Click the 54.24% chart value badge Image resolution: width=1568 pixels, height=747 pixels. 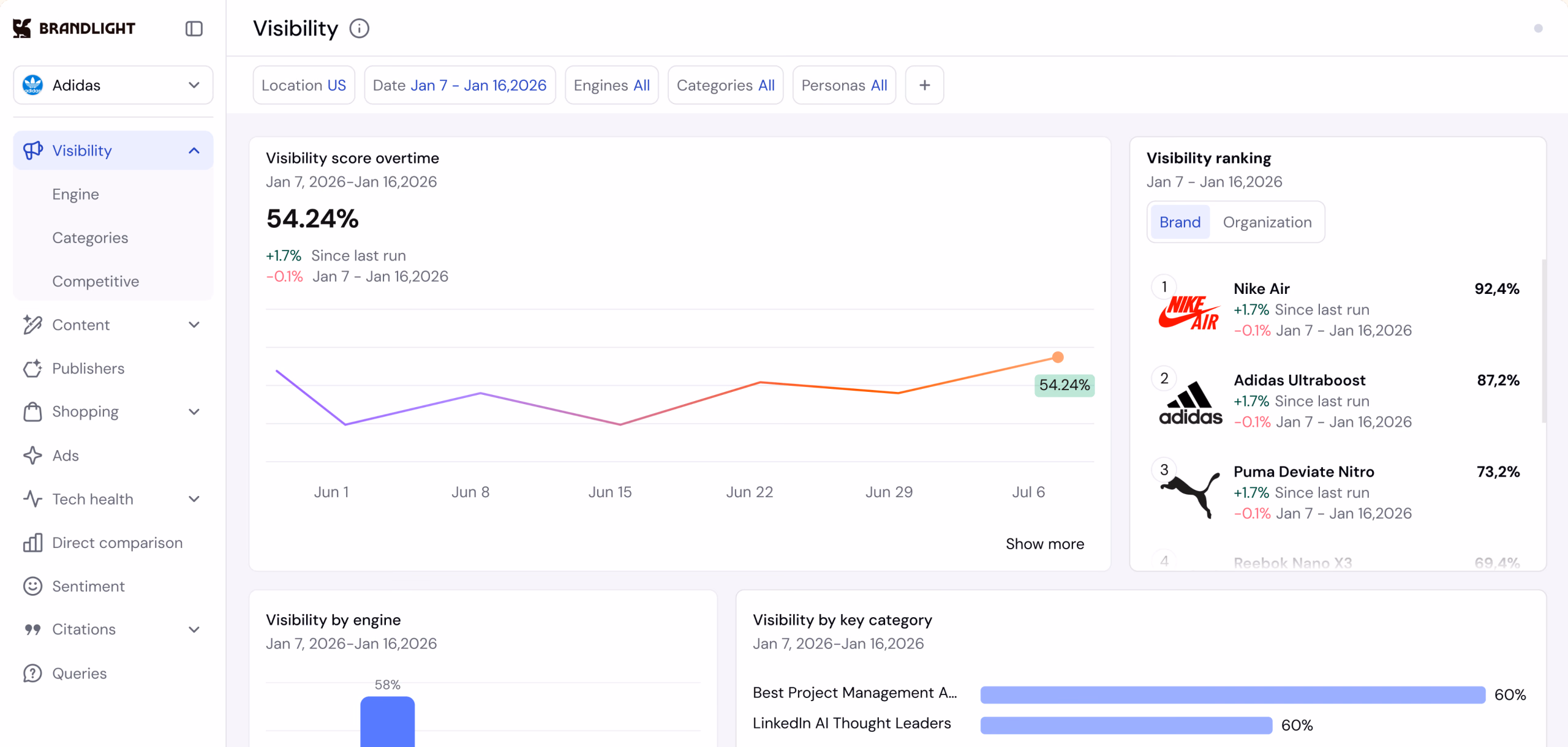click(x=1065, y=385)
